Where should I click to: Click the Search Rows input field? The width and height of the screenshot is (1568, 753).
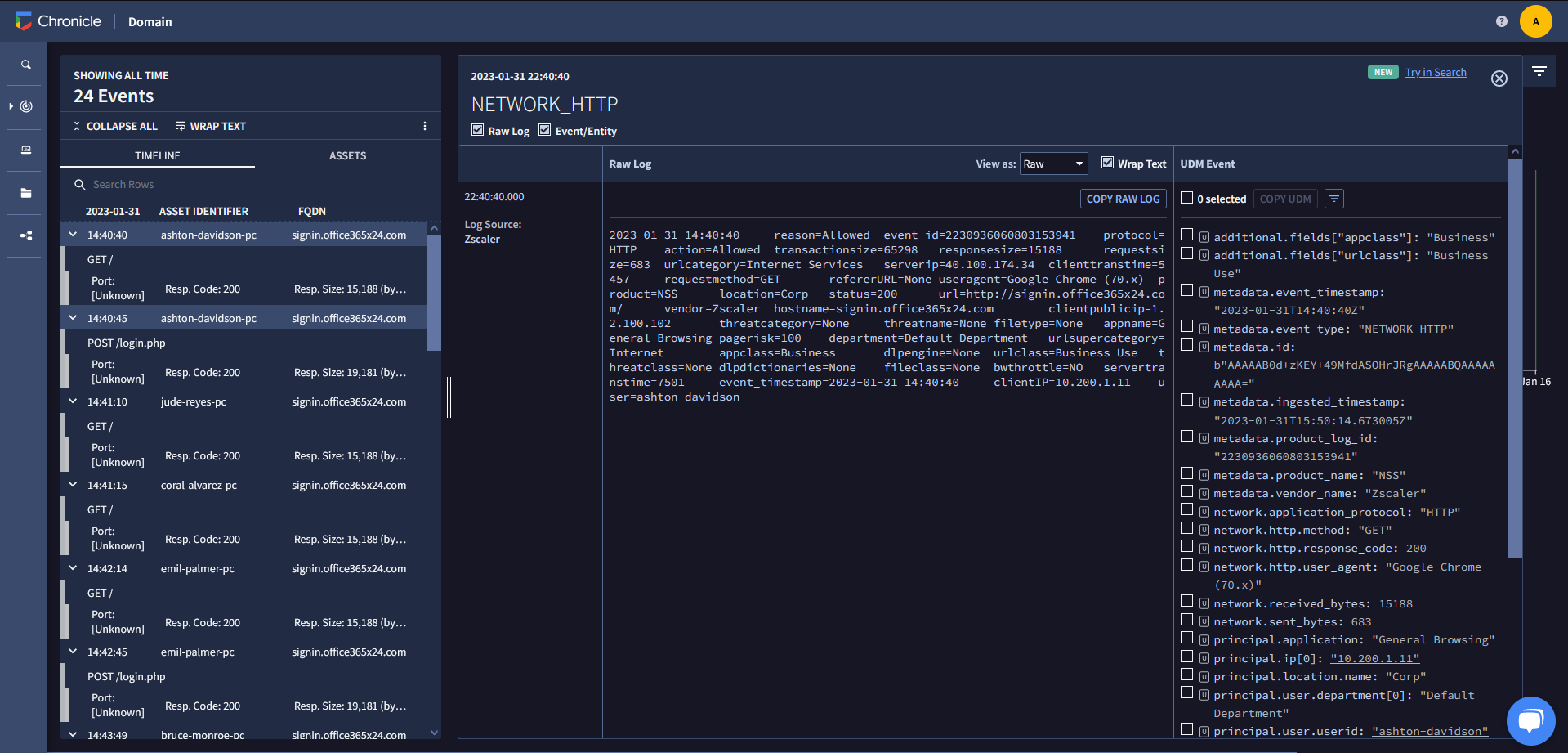coord(163,184)
